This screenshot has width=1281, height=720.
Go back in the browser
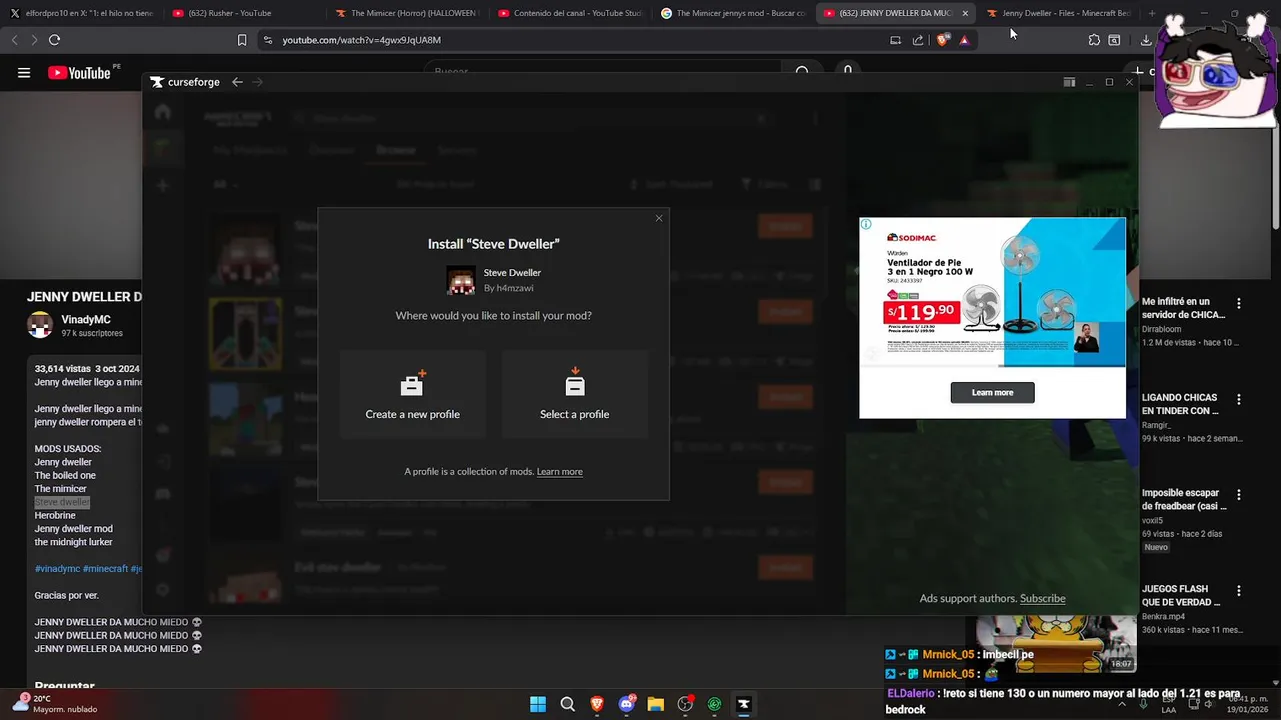(x=14, y=40)
